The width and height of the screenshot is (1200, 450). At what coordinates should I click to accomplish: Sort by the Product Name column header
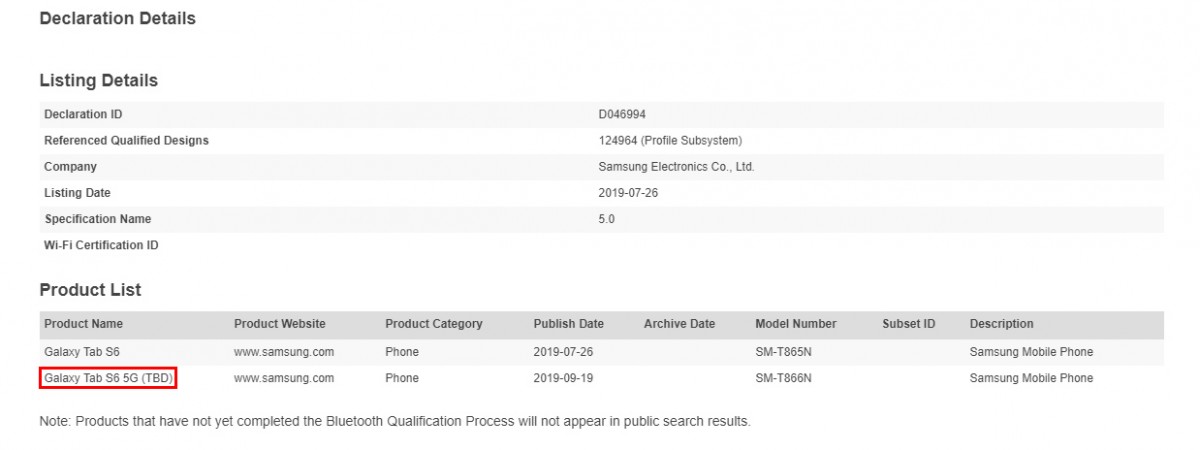tap(84, 324)
